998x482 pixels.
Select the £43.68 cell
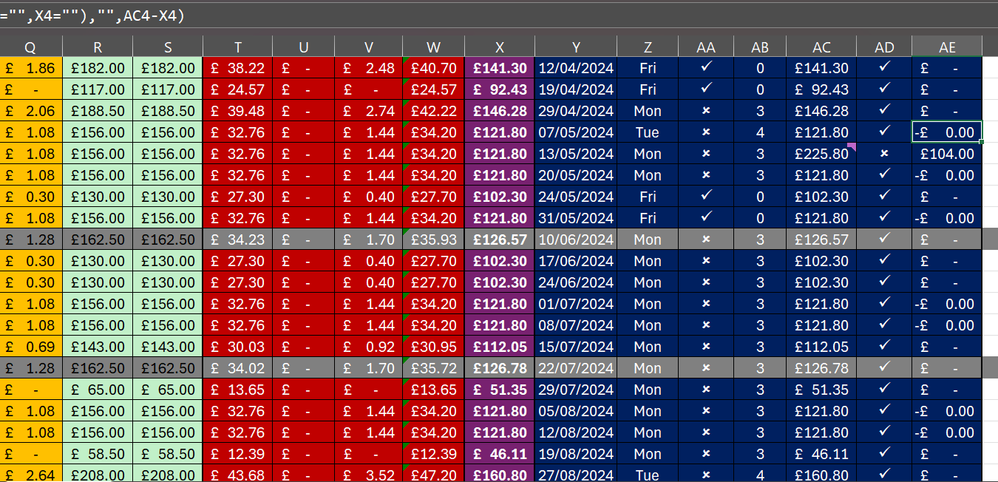237,474
